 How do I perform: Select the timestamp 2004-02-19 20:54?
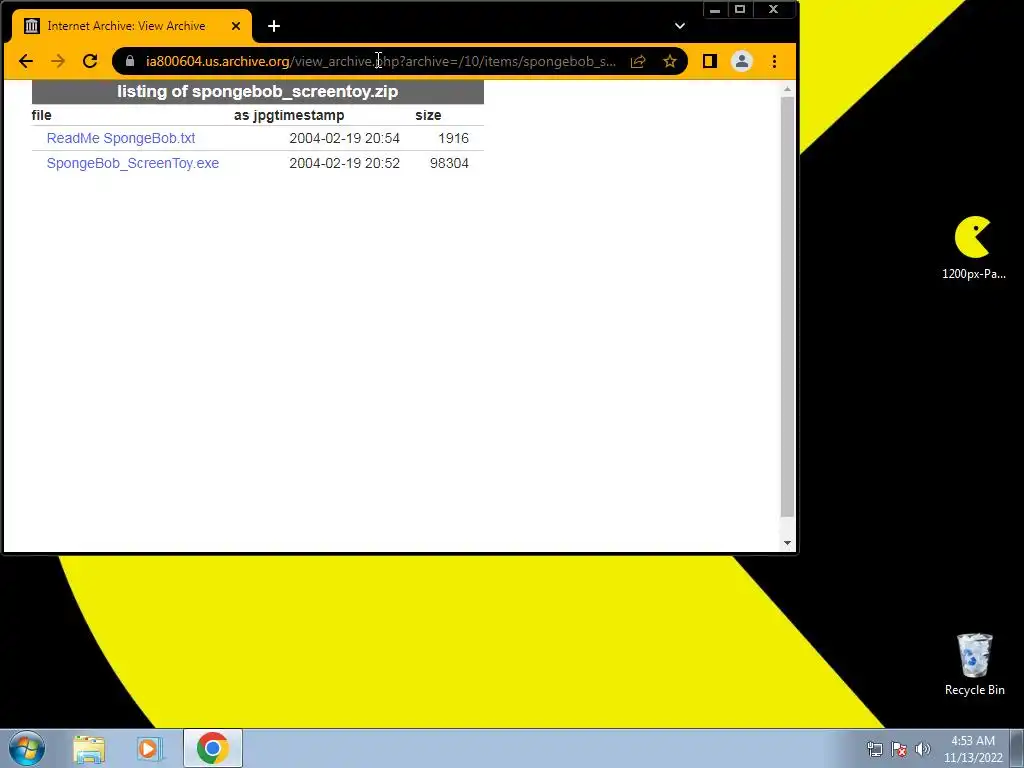tap(344, 138)
